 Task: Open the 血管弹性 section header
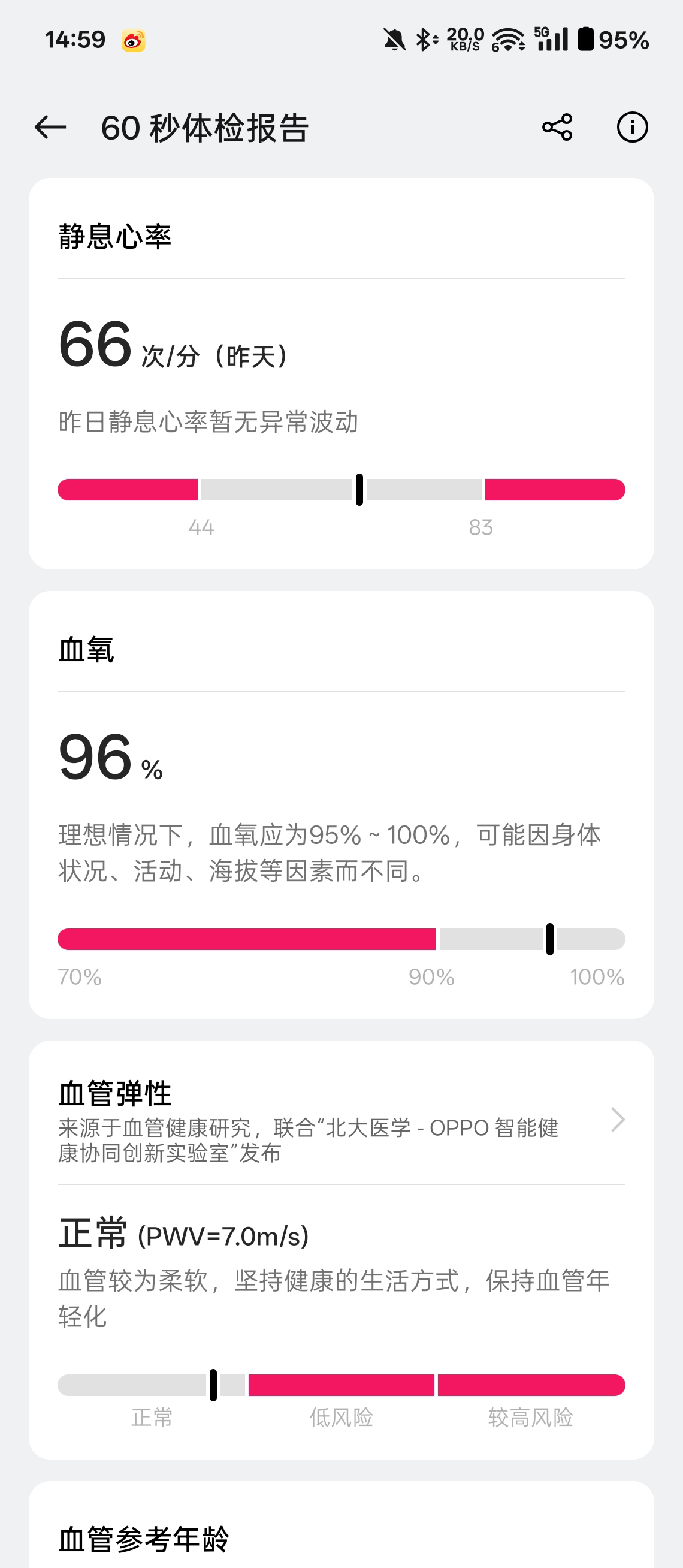click(115, 1093)
